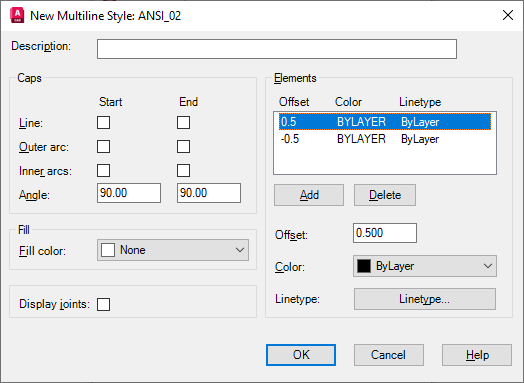Toggle Inner arcs End checkbox
Screen dimensions: 524x383
[183, 170]
